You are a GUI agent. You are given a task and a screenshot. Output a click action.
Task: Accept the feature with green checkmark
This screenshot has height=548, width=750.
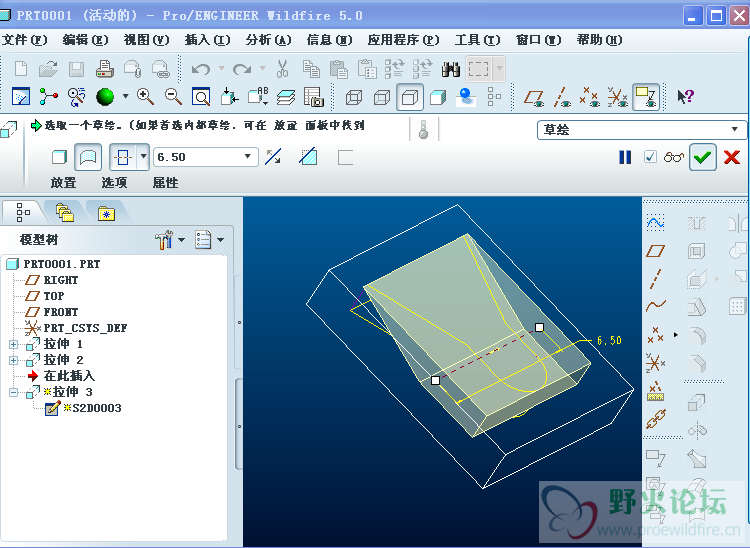click(703, 157)
